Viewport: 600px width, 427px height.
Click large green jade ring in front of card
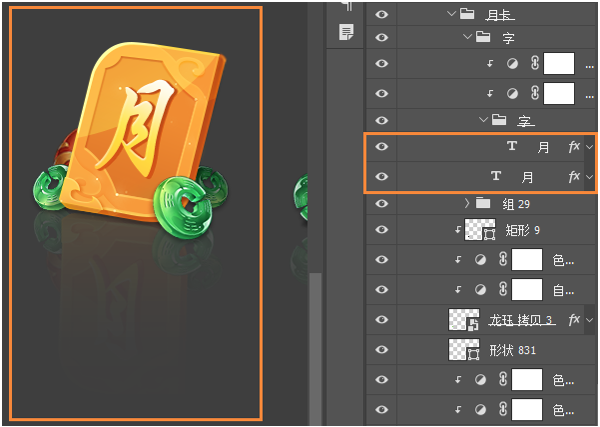[x=183, y=208]
